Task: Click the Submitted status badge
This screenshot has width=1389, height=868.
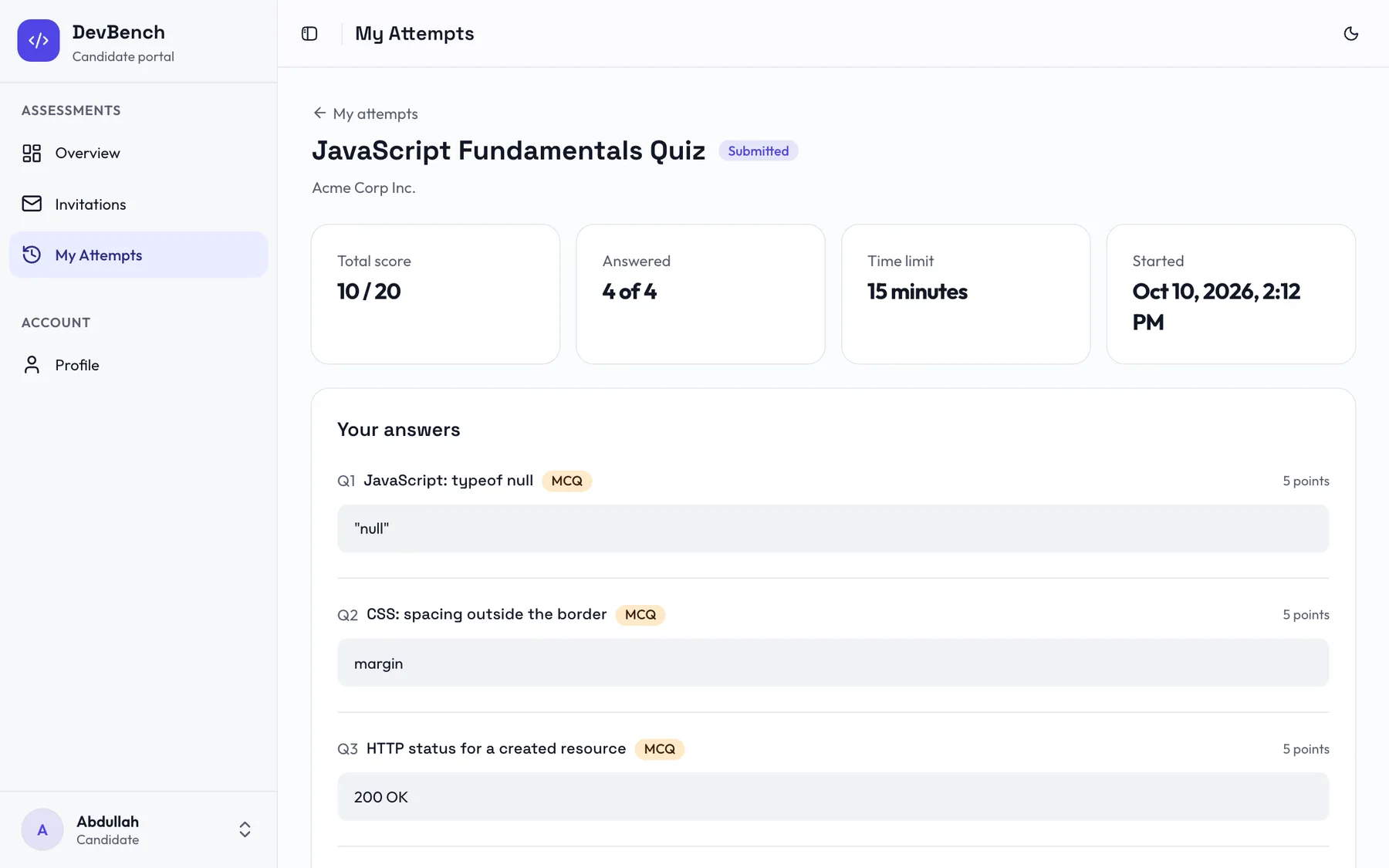Action: pyautogui.click(x=759, y=150)
